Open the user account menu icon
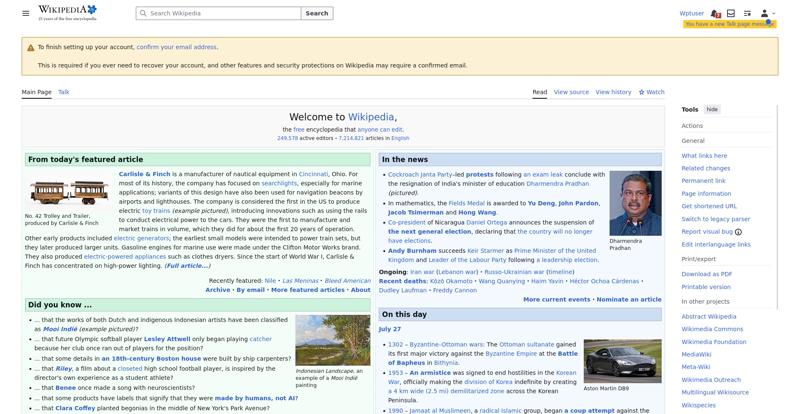800x414 pixels. [x=767, y=13]
